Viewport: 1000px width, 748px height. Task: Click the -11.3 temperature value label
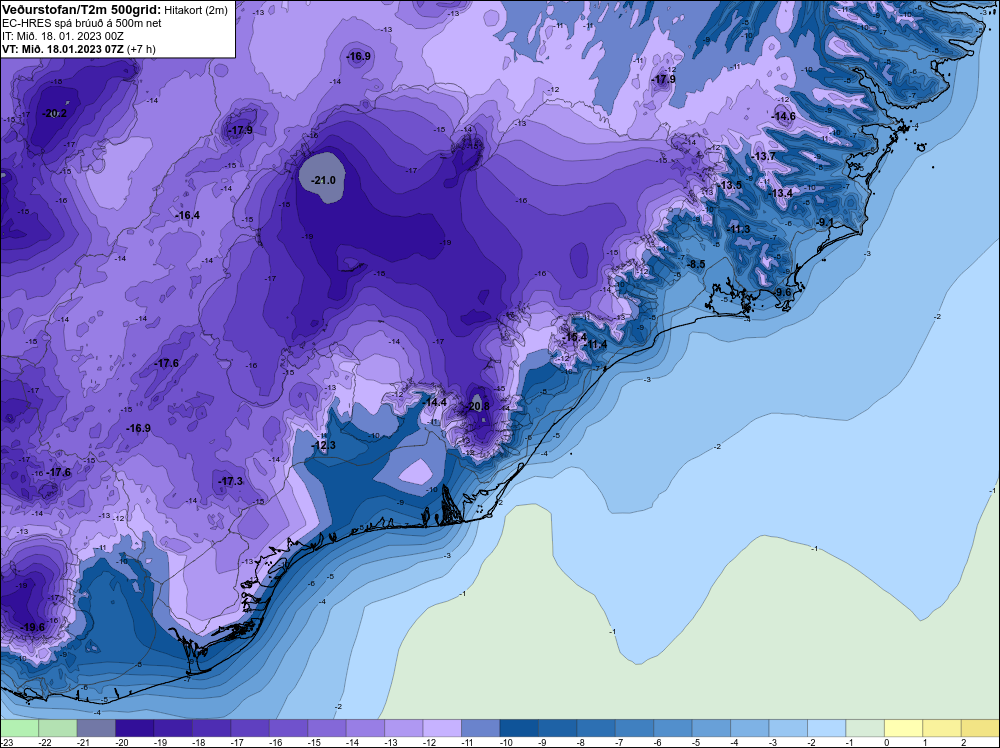[x=739, y=229]
